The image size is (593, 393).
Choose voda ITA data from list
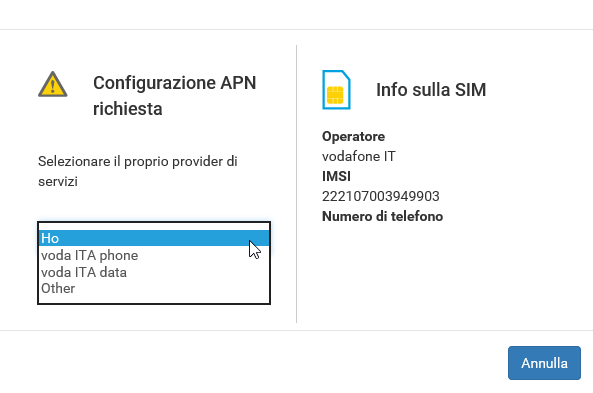point(154,272)
